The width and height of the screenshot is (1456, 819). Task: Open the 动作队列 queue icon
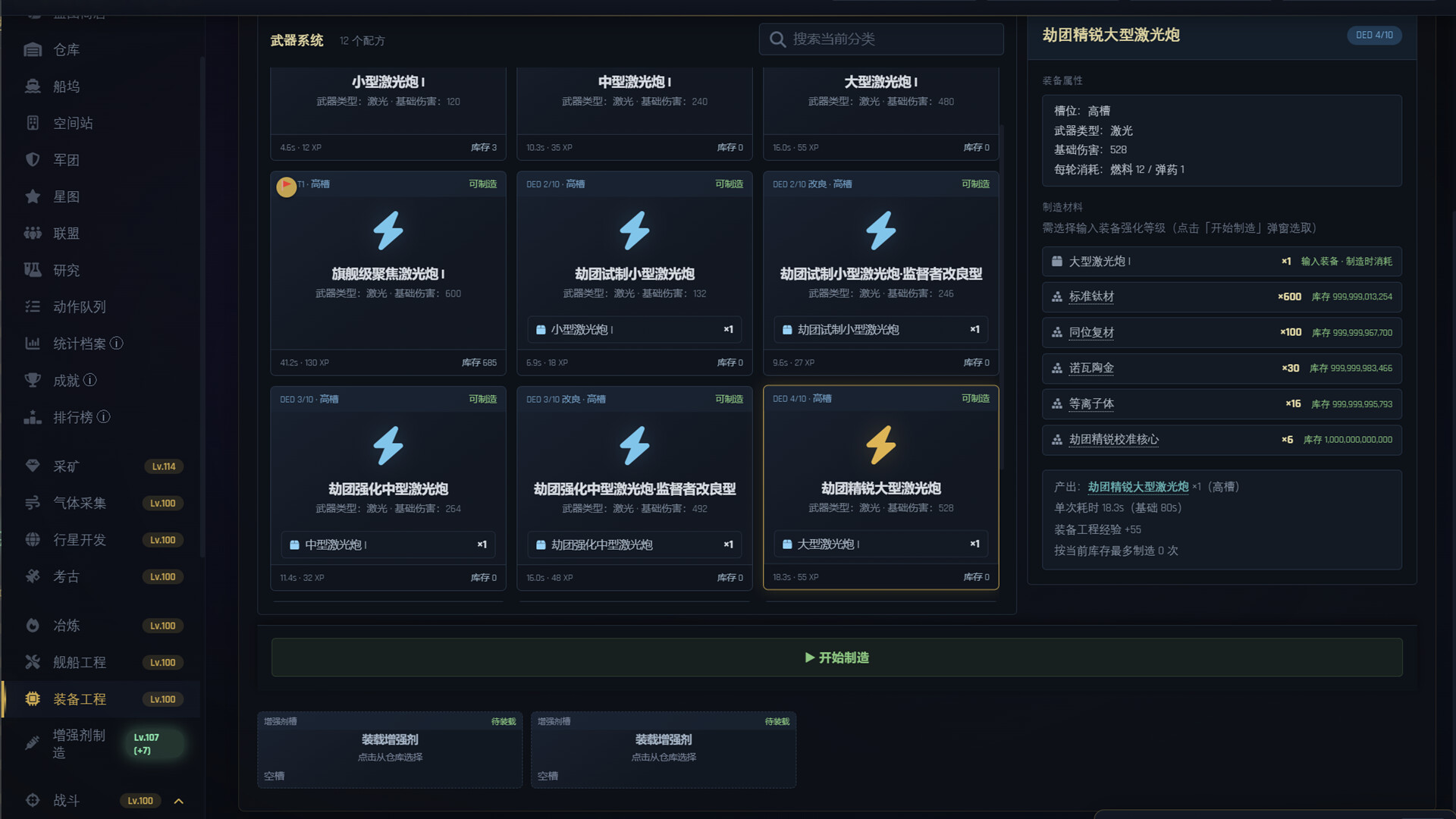[33, 307]
